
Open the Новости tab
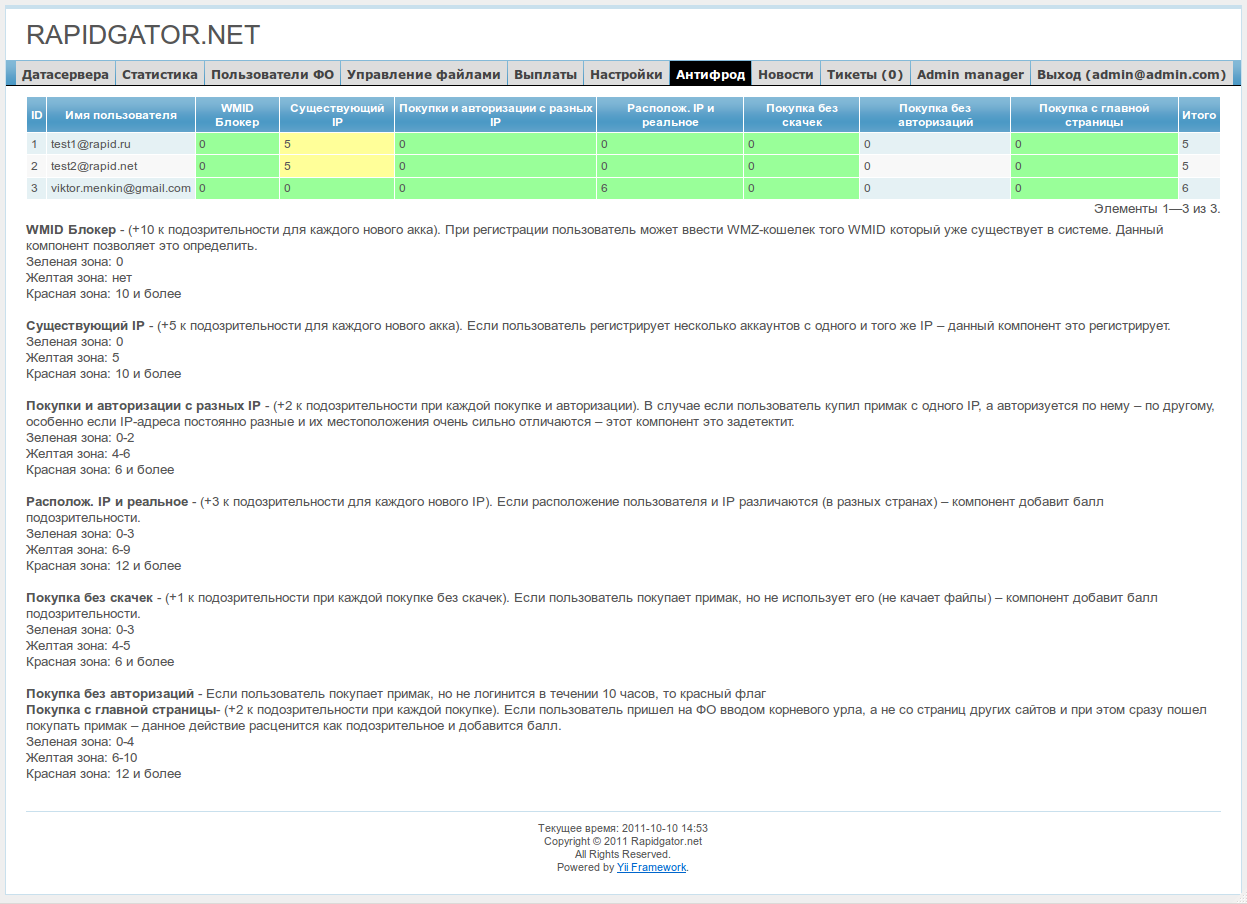785,74
